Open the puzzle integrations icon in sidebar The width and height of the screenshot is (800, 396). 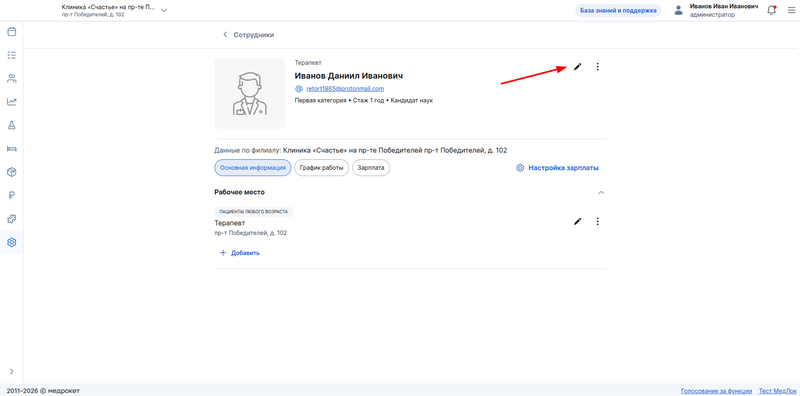click(x=11, y=218)
